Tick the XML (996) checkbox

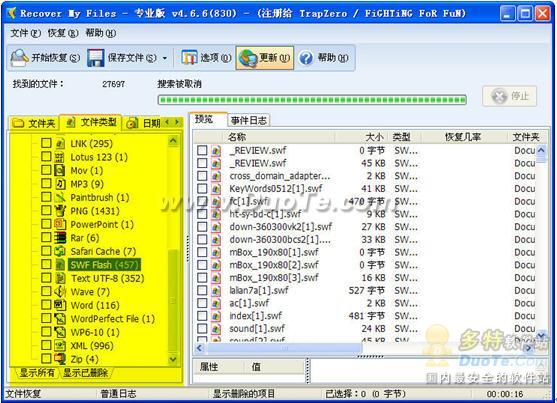46,345
